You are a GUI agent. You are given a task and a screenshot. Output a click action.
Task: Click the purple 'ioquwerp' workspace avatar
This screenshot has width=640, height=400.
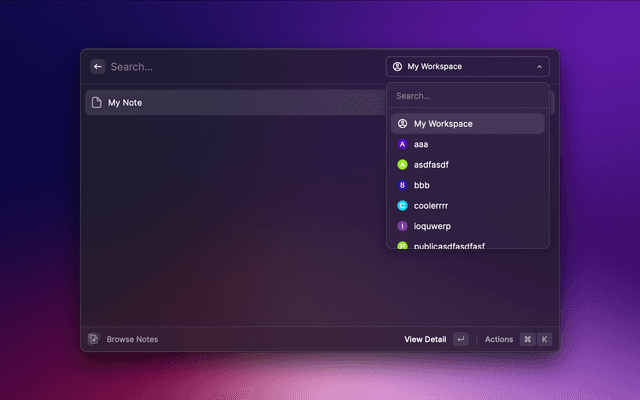click(x=402, y=226)
